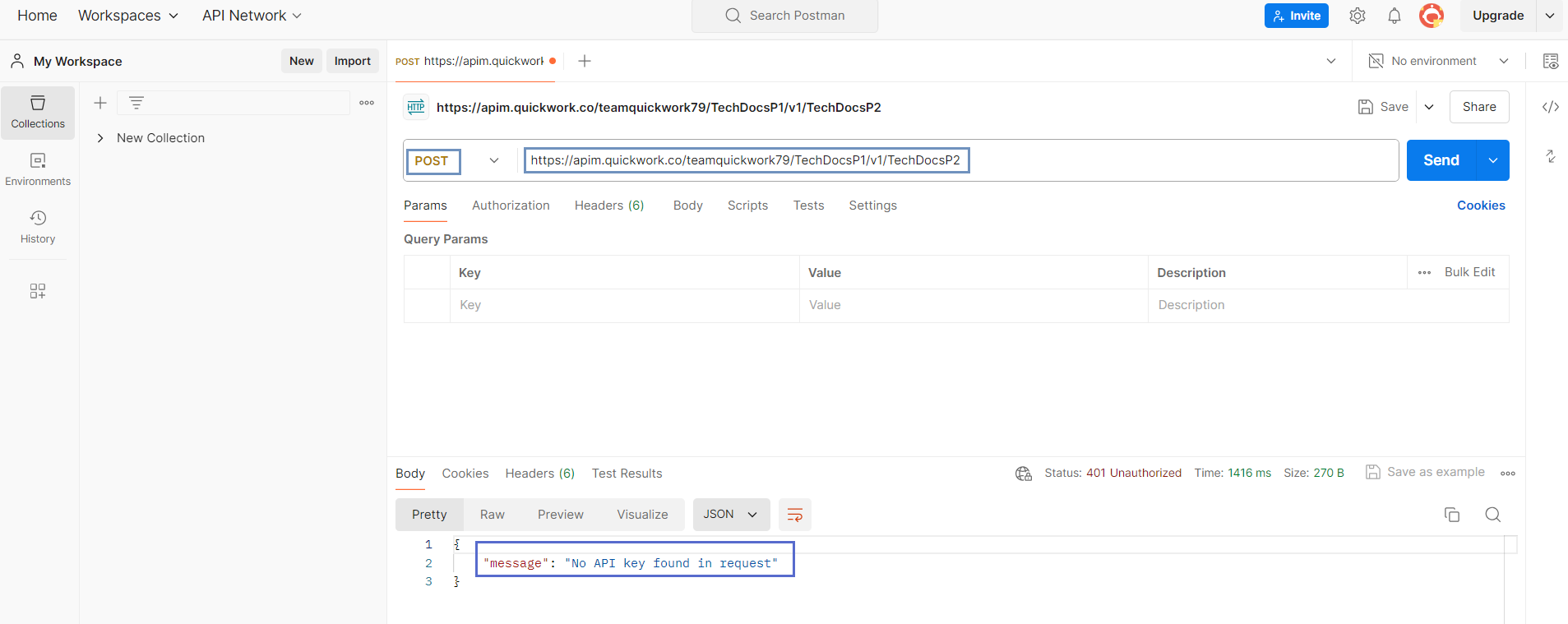Click the Search Postman field
Viewport: 1568px width, 624px height.
[784, 16]
